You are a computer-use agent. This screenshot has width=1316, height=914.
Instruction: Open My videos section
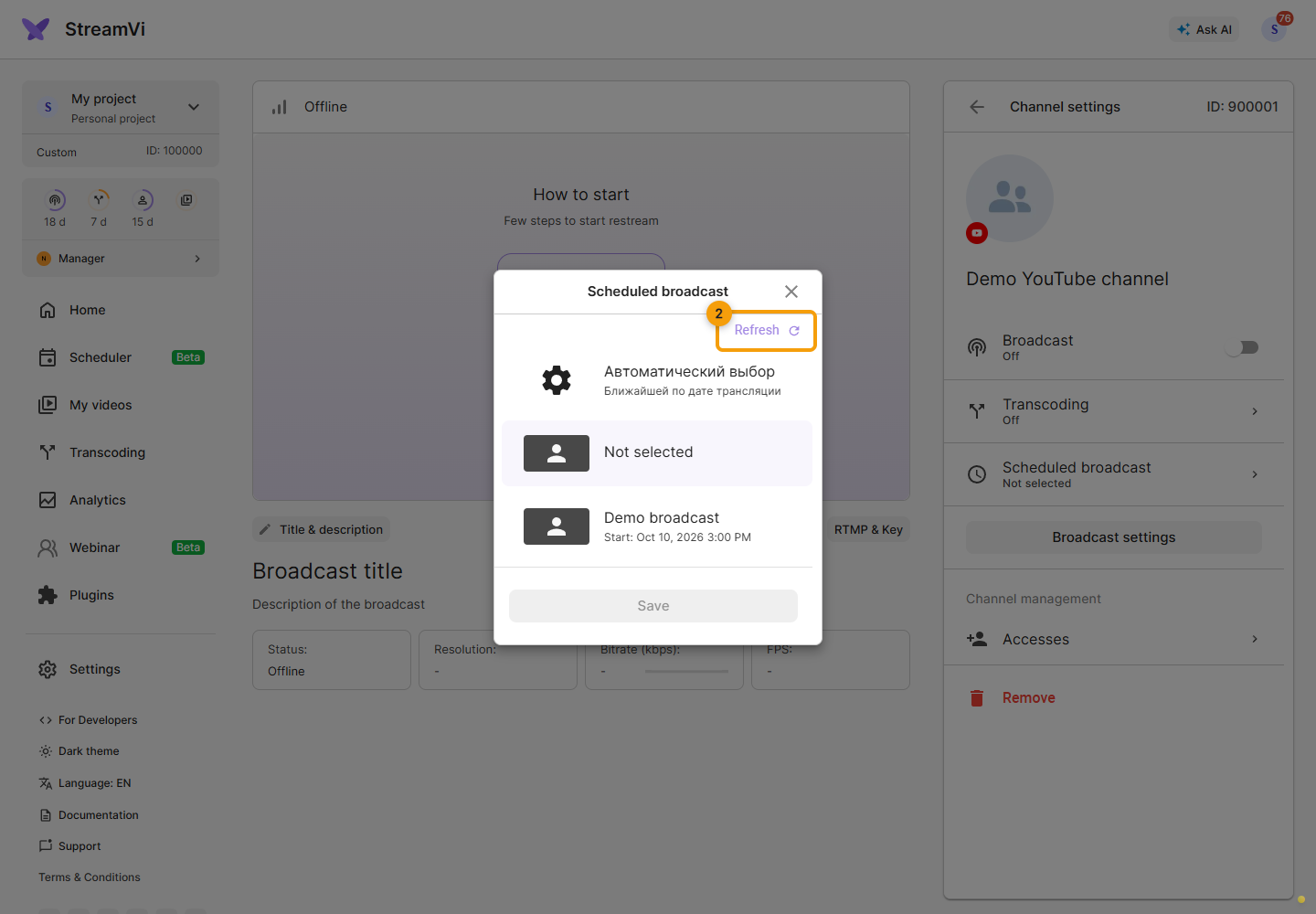point(121,405)
